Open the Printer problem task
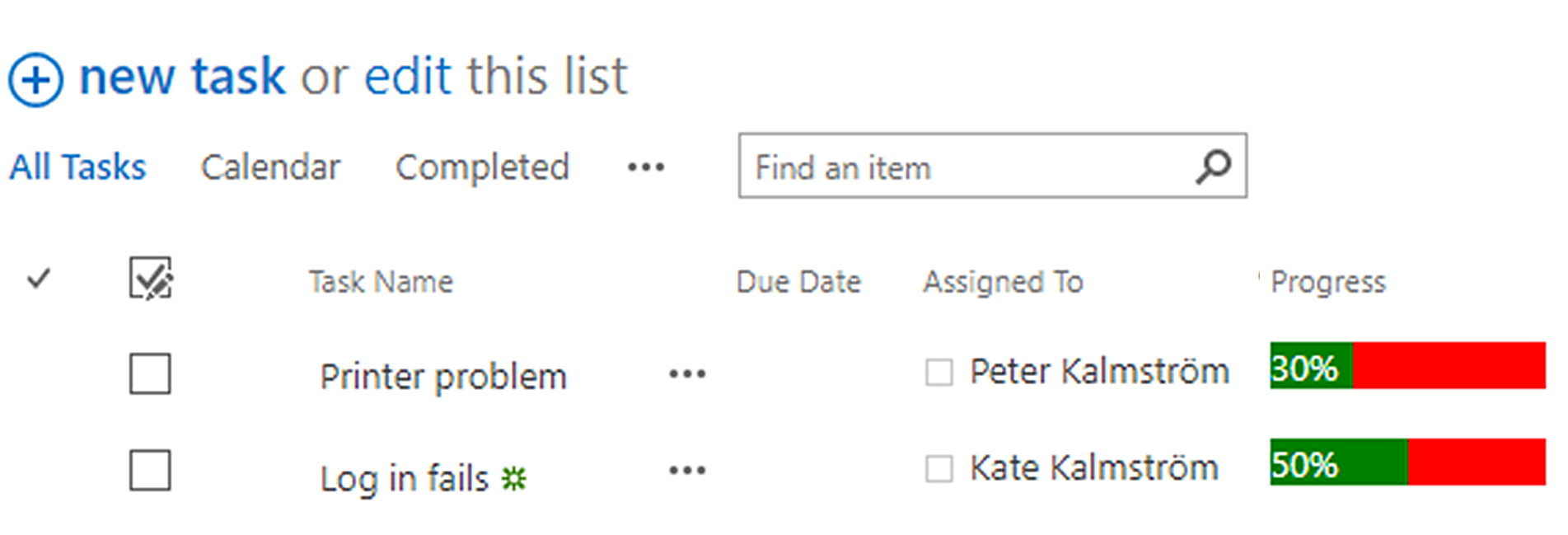1568x535 pixels. click(x=443, y=377)
